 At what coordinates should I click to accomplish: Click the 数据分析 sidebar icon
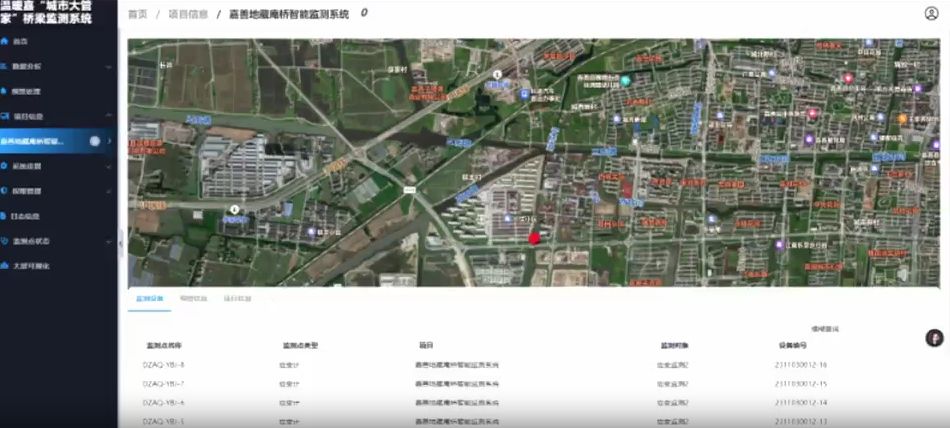(x=6, y=66)
